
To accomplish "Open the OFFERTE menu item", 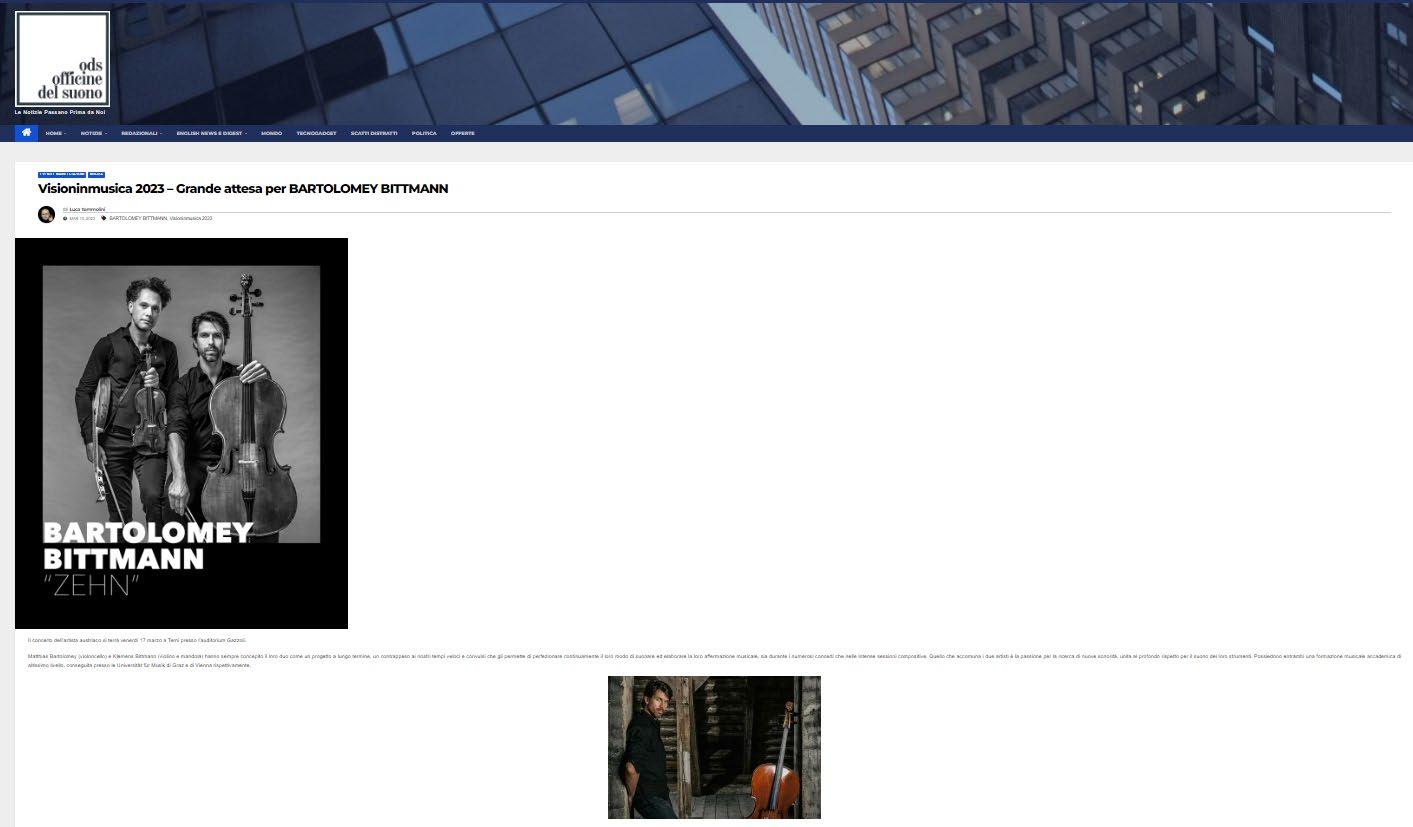I will pos(462,133).
